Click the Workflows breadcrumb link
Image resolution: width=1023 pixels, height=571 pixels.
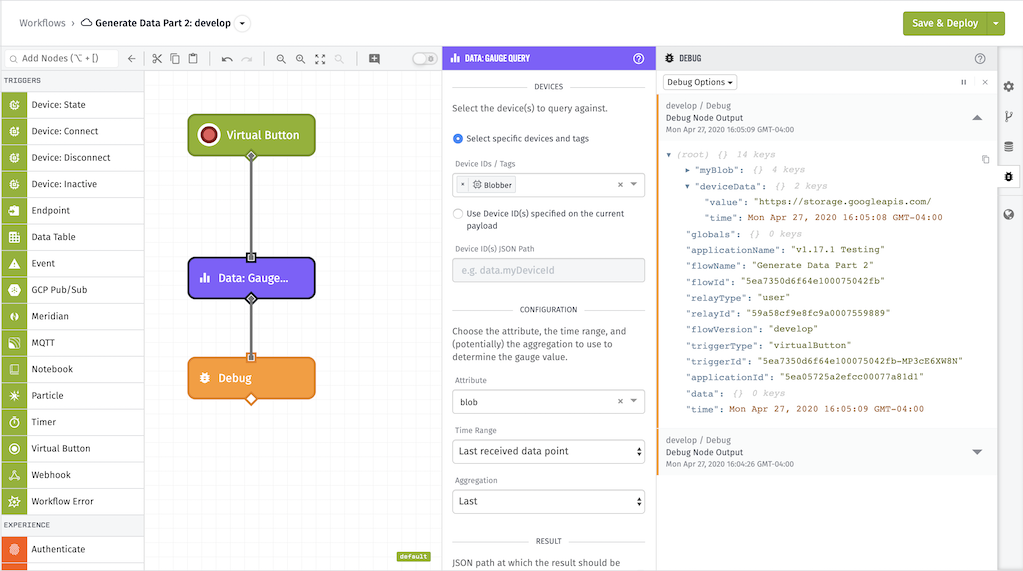(42, 23)
